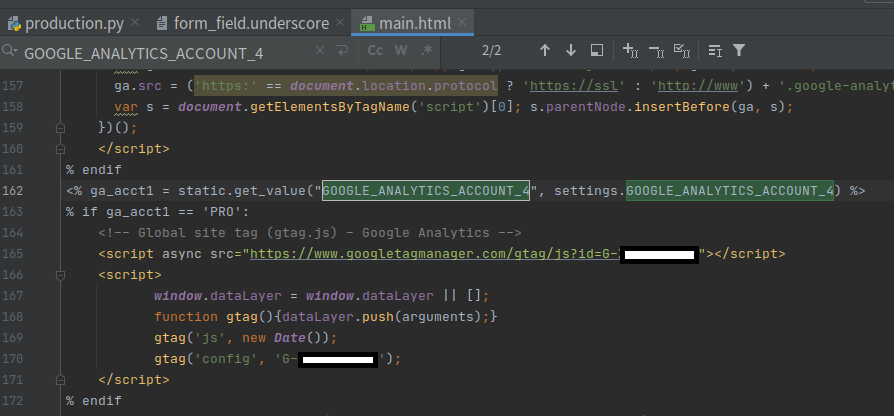
Task: Close the production.py tab
Action: point(135,23)
